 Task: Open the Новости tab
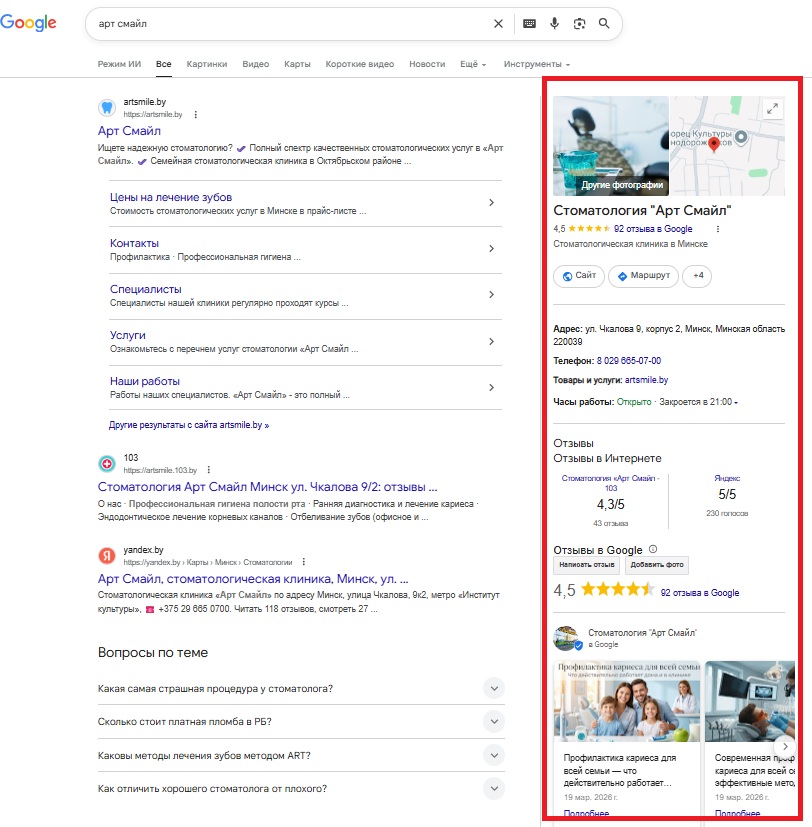click(427, 64)
